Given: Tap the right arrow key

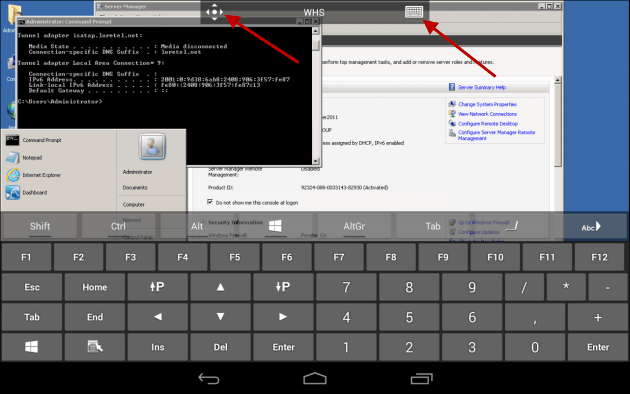Looking at the screenshot, I should (x=283, y=317).
